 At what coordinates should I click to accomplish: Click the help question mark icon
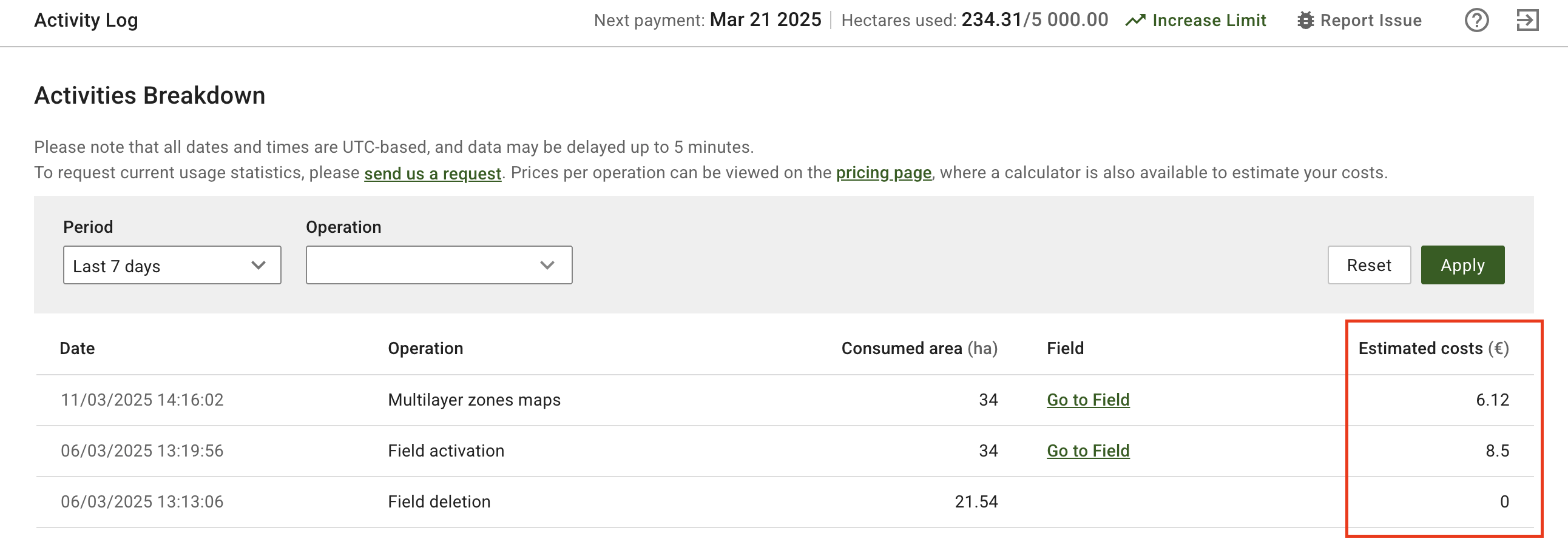1476,21
